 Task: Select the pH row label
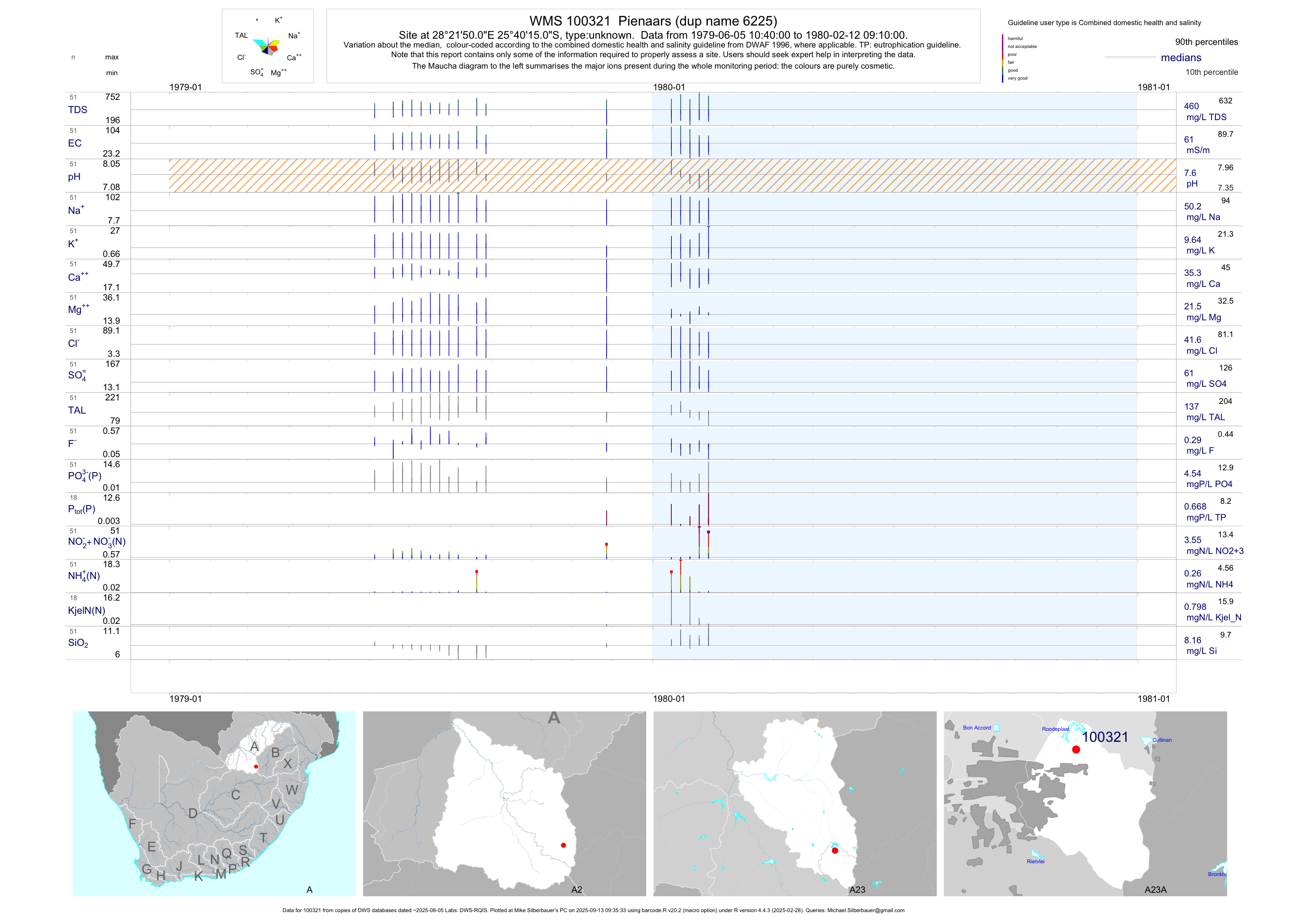click(74, 177)
